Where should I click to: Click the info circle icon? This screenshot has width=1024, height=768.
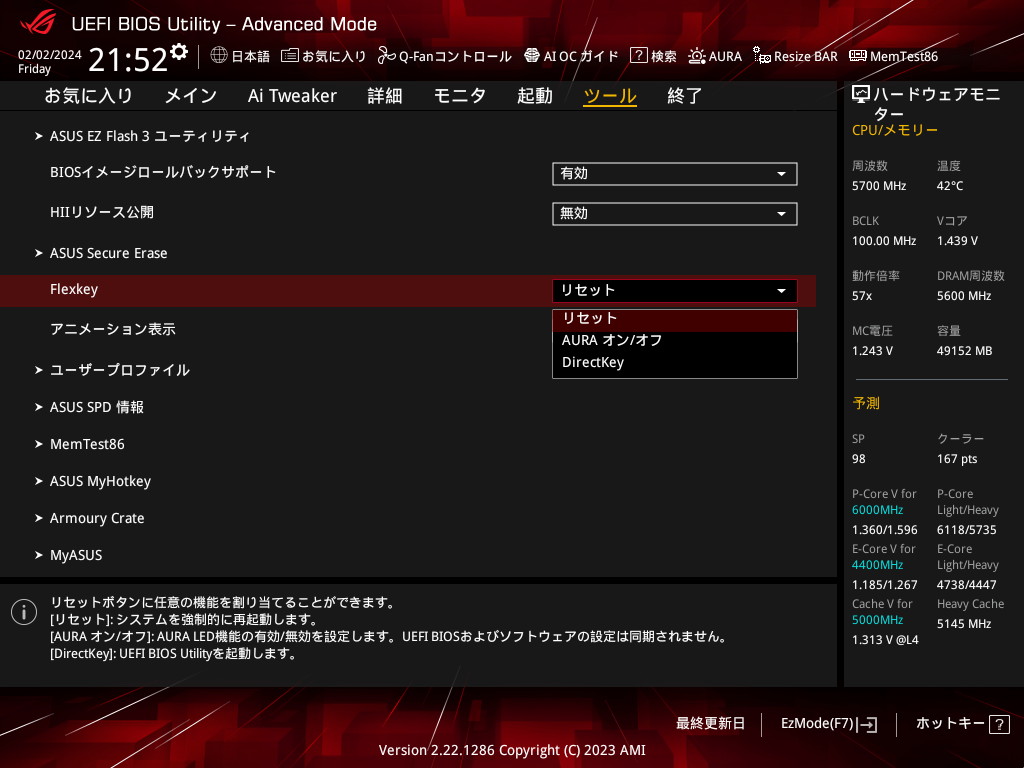(24, 612)
